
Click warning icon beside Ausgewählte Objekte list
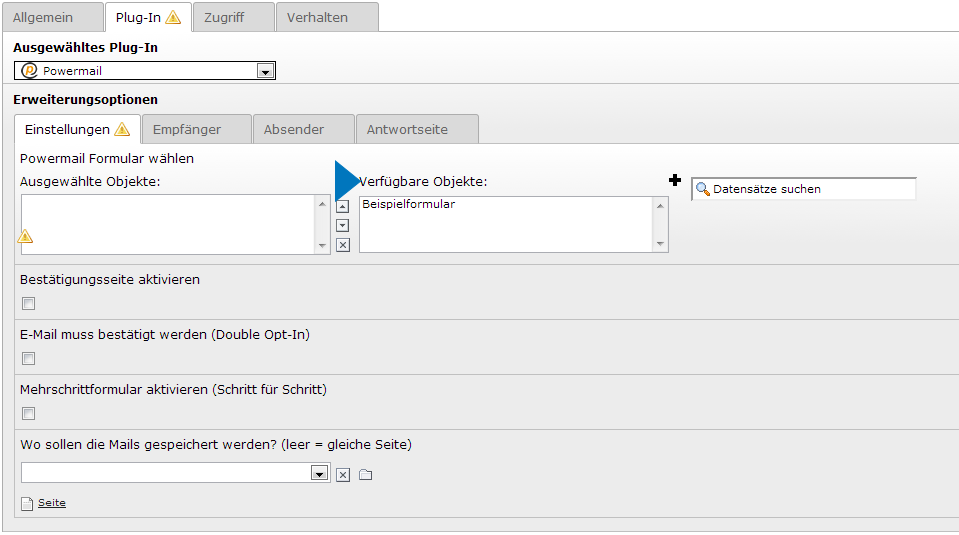click(26, 237)
